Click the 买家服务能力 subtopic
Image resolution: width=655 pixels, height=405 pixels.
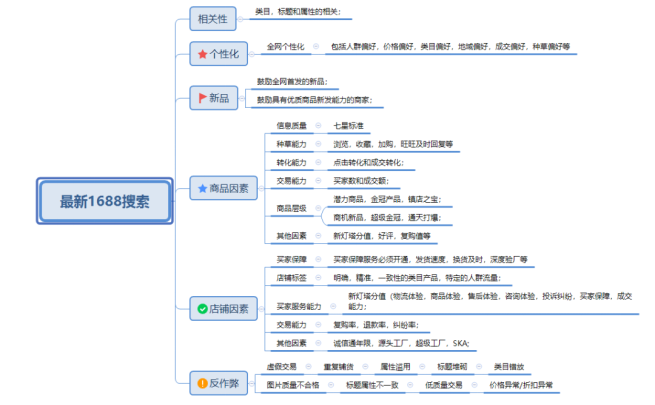click(298, 305)
